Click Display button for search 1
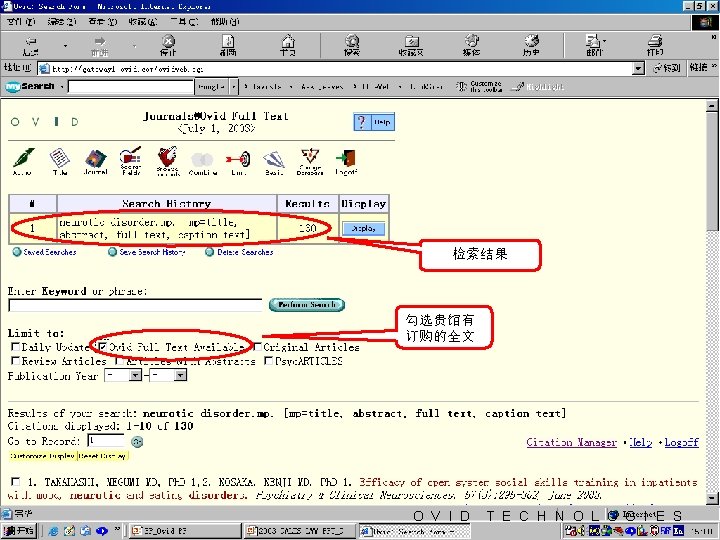The height and width of the screenshot is (540, 720). pyautogui.click(x=363, y=228)
